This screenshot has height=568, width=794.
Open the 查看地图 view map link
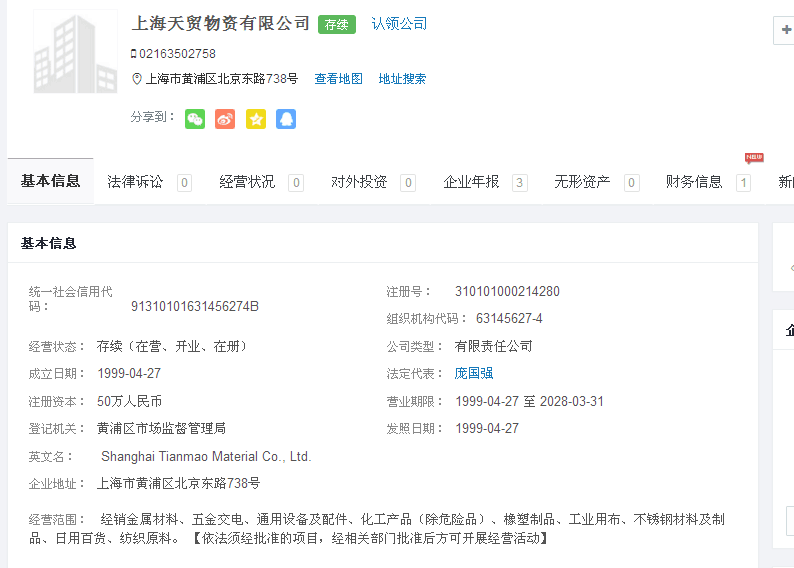pos(338,79)
